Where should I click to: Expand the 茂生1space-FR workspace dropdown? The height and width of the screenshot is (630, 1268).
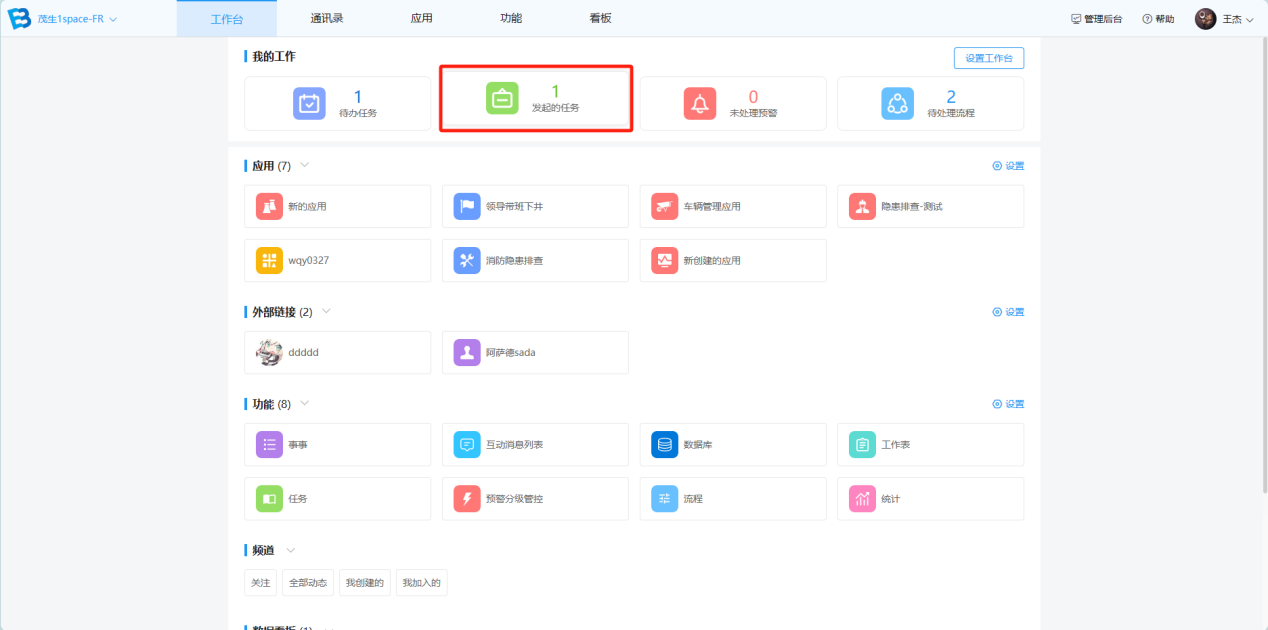pyautogui.click(x=113, y=19)
